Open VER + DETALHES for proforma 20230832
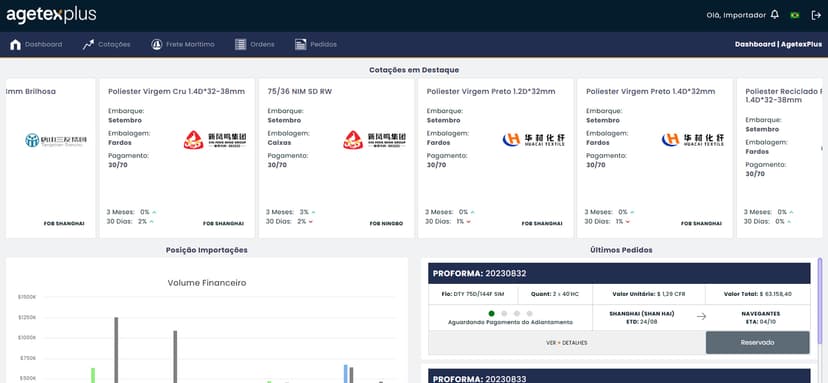The width and height of the screenshot is (828, 383). tap(567, 343)
